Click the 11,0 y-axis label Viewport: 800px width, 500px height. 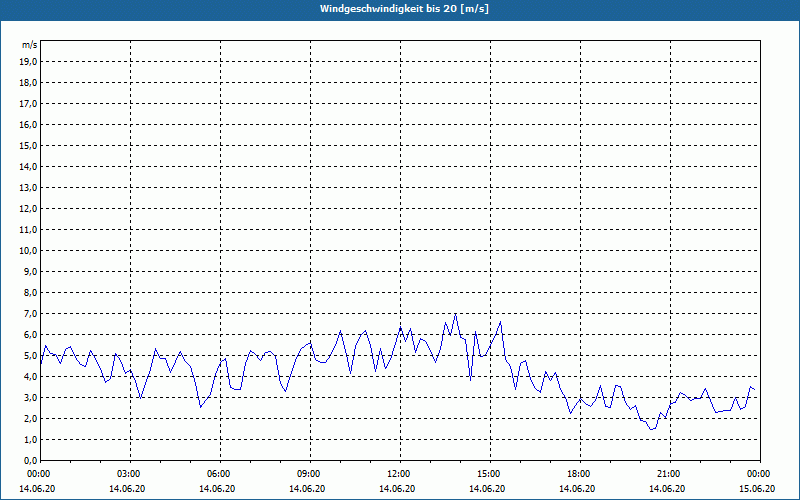28,230
